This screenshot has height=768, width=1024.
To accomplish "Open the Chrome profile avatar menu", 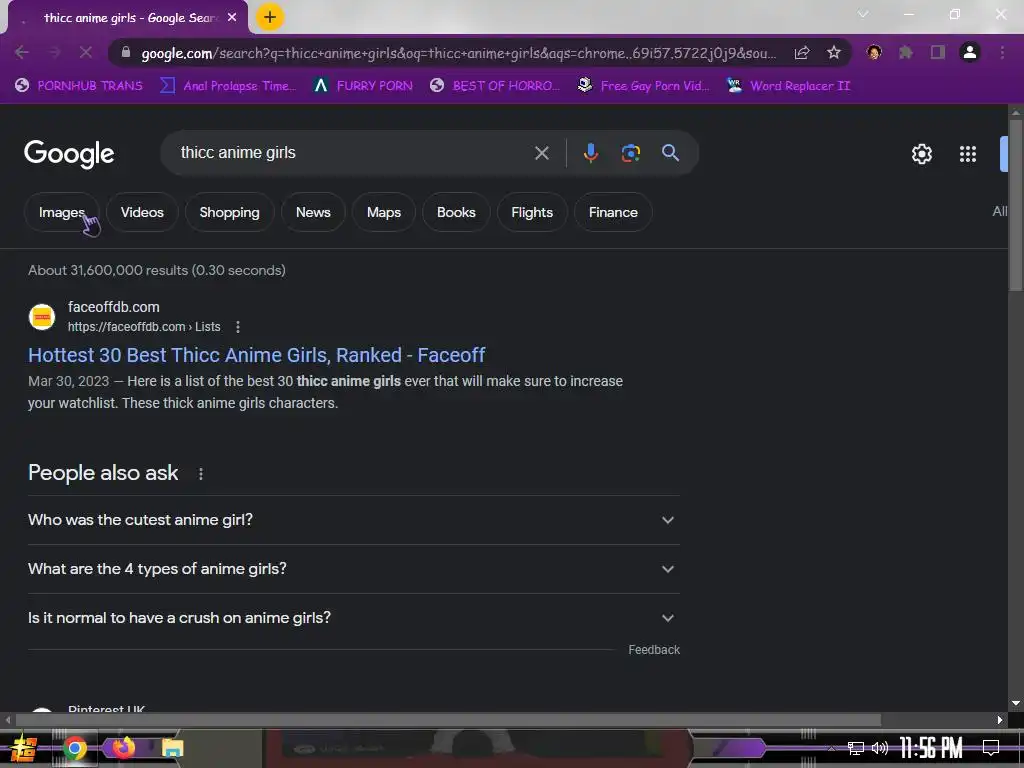I will click(x=970, y=52).
